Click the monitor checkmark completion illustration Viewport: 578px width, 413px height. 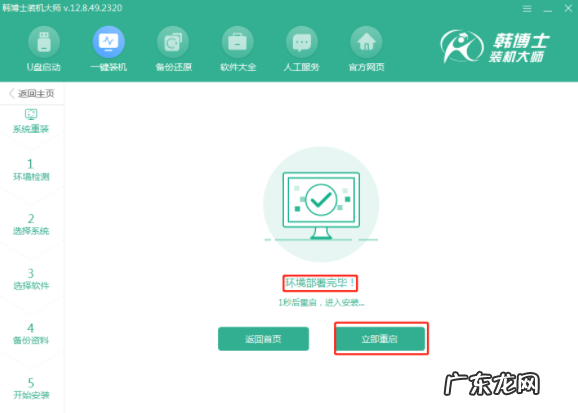(321, 204)
